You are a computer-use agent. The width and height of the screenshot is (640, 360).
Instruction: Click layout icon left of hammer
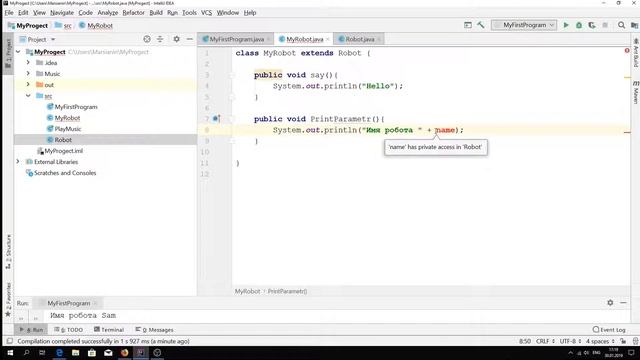tap(468, 25)
